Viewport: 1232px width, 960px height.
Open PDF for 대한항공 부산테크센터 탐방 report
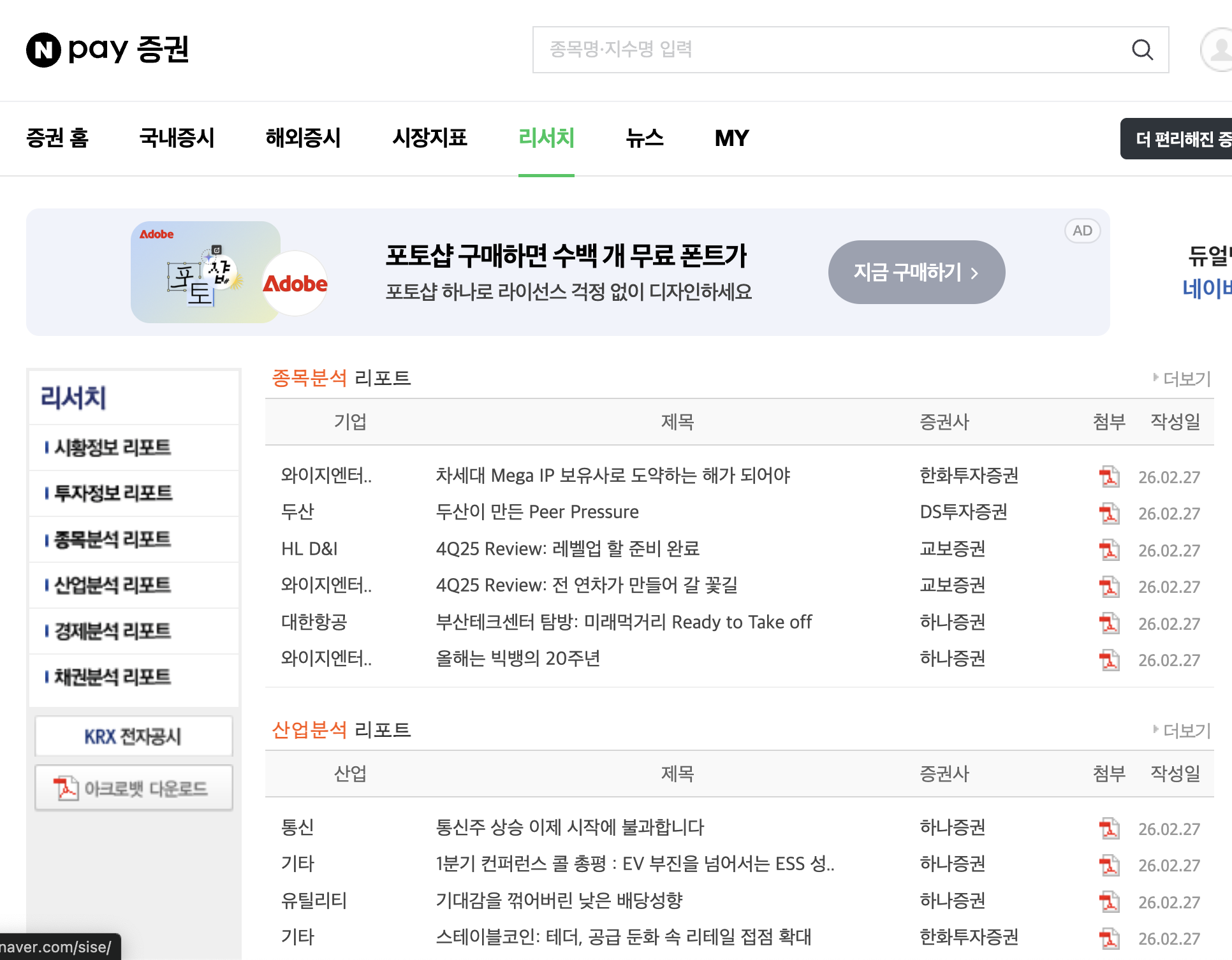[1109, 623]
